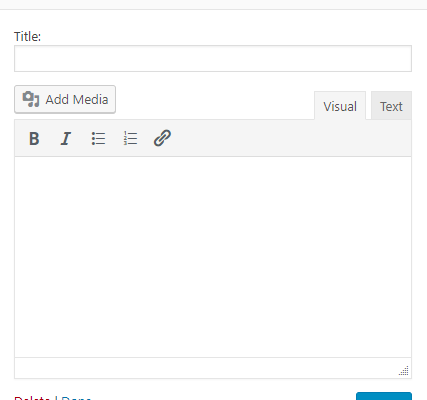Open the Add Media dialog
Screen dimensions: 427x400
65,99
